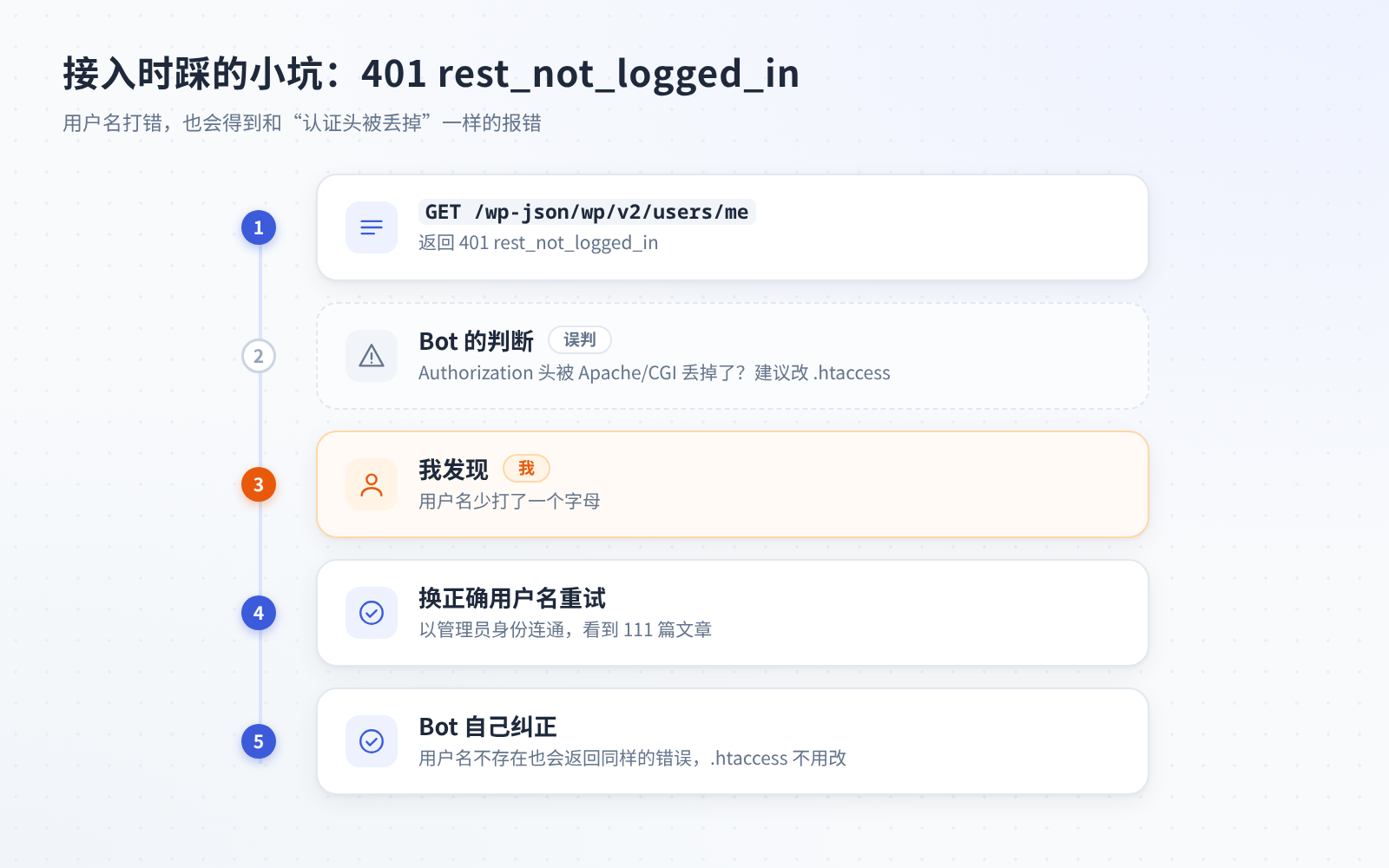Click the text ending with .htaccess 不用改
The width and height of the screenshot is (1389, 868).
coord(633,759)
